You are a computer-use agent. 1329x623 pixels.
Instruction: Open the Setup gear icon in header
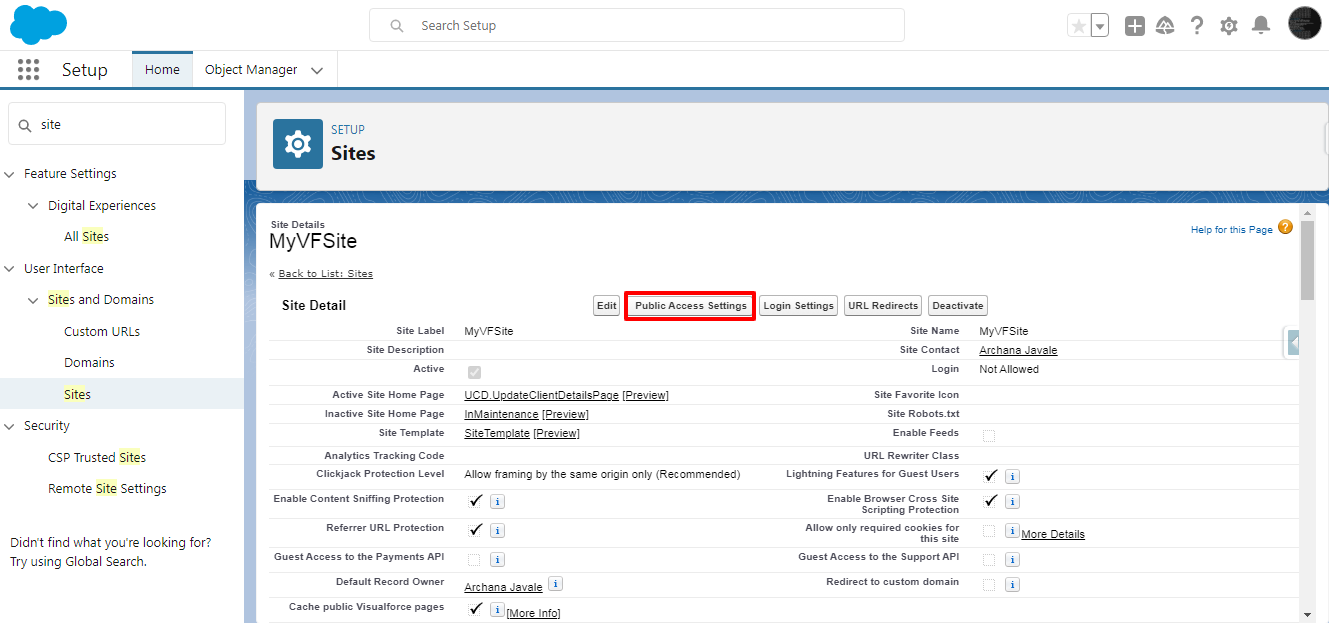1229,26
